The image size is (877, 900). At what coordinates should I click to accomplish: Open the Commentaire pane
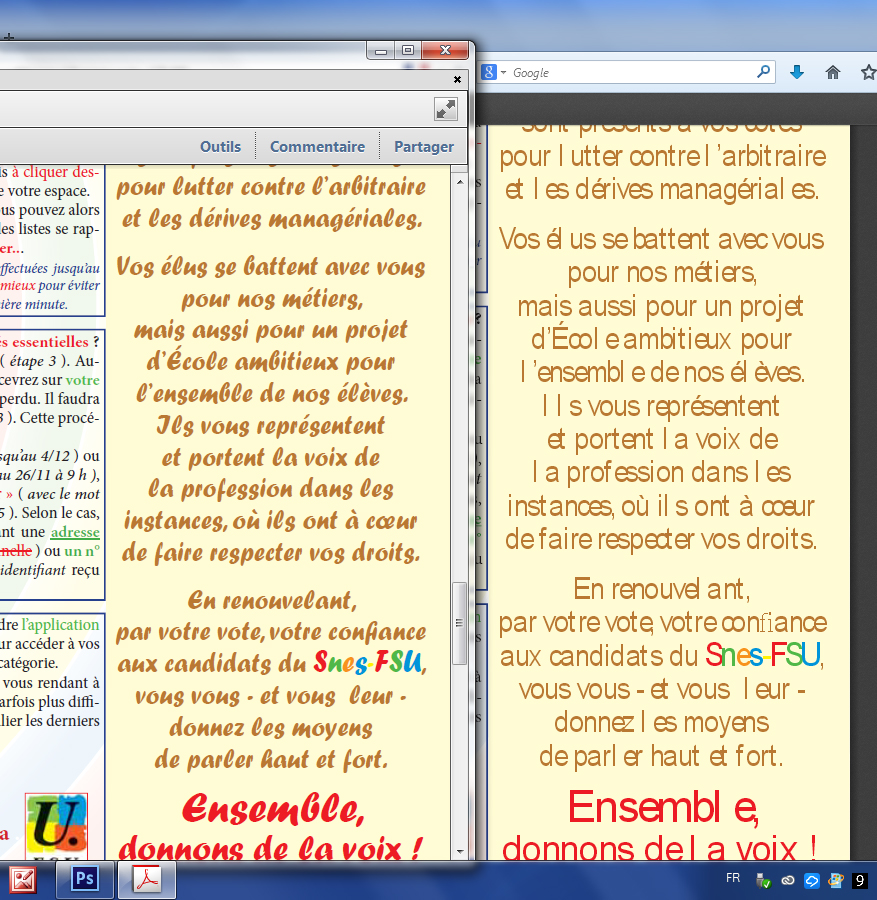click(x=317, y=146)
